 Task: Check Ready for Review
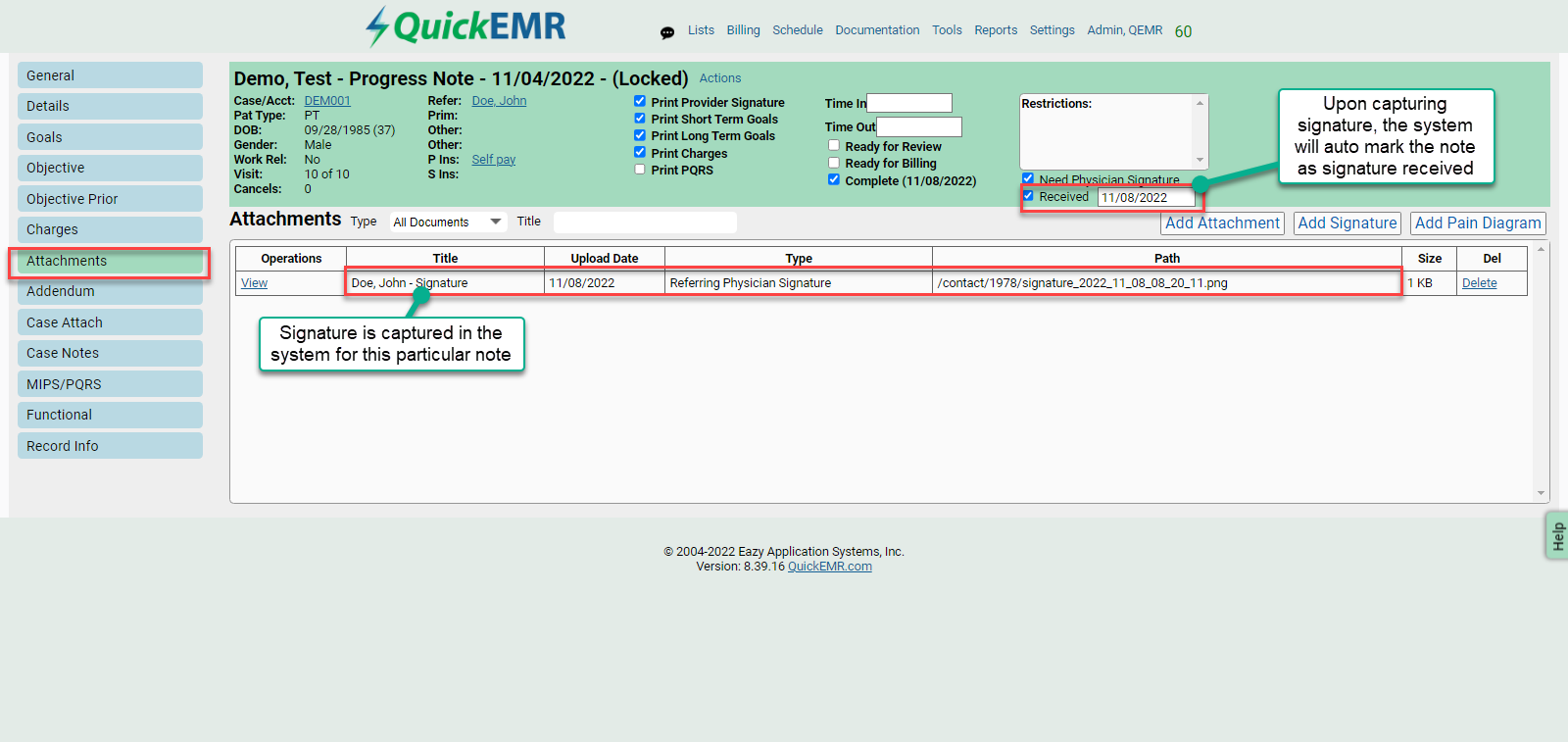[834, 145]
